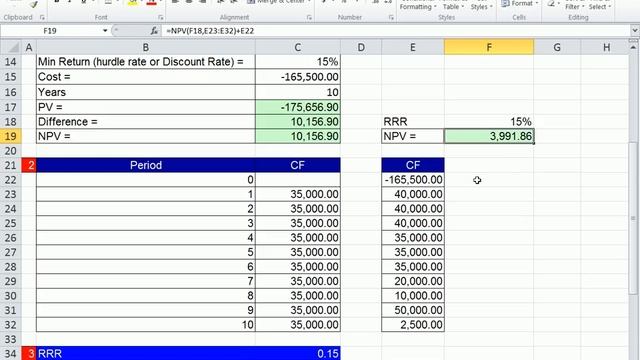
Task: Click Period 5 cell in row 27
Action: point(146,252)
